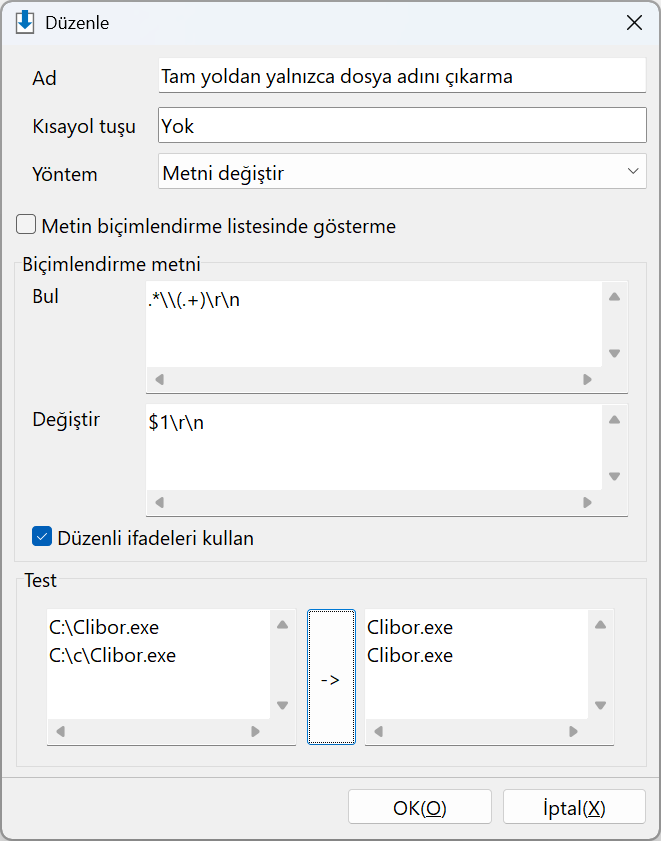Click up arrow in test output scrollbar
Viewport: 661px width, 841px height.
600,624
